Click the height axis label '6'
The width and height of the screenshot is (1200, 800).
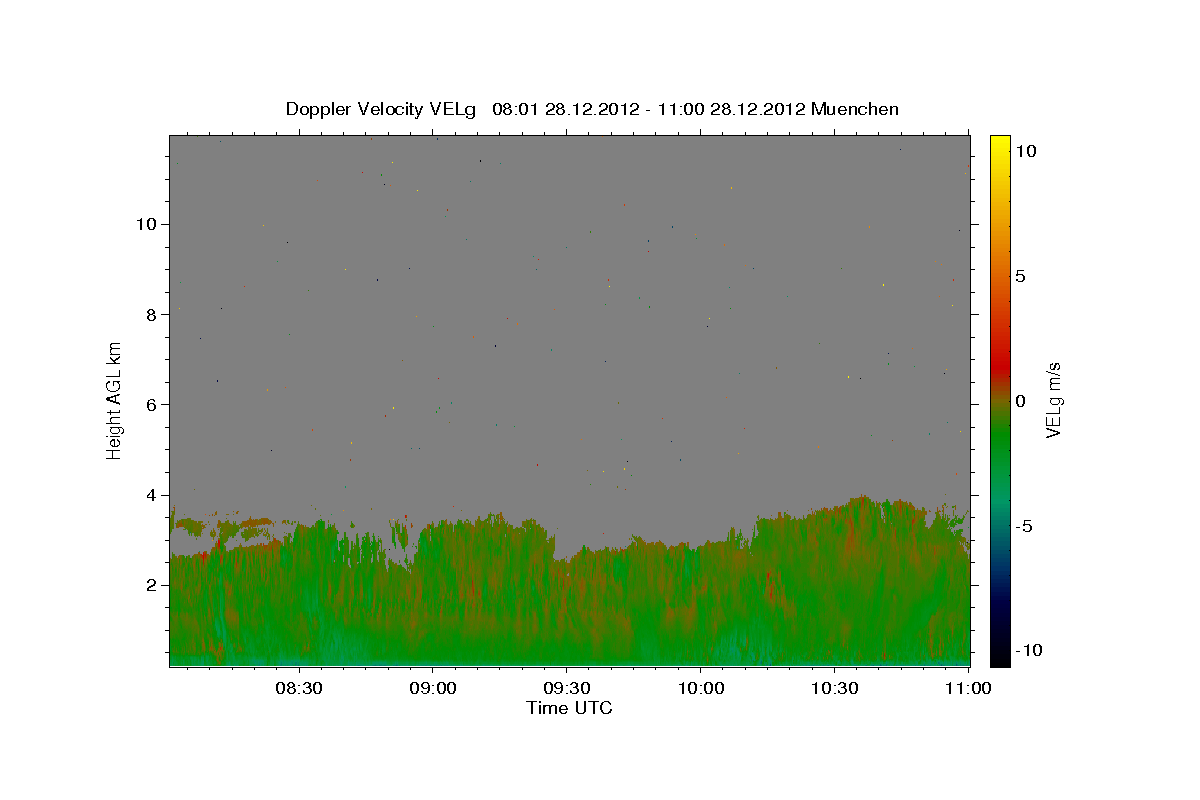click(x=151, y=404)
